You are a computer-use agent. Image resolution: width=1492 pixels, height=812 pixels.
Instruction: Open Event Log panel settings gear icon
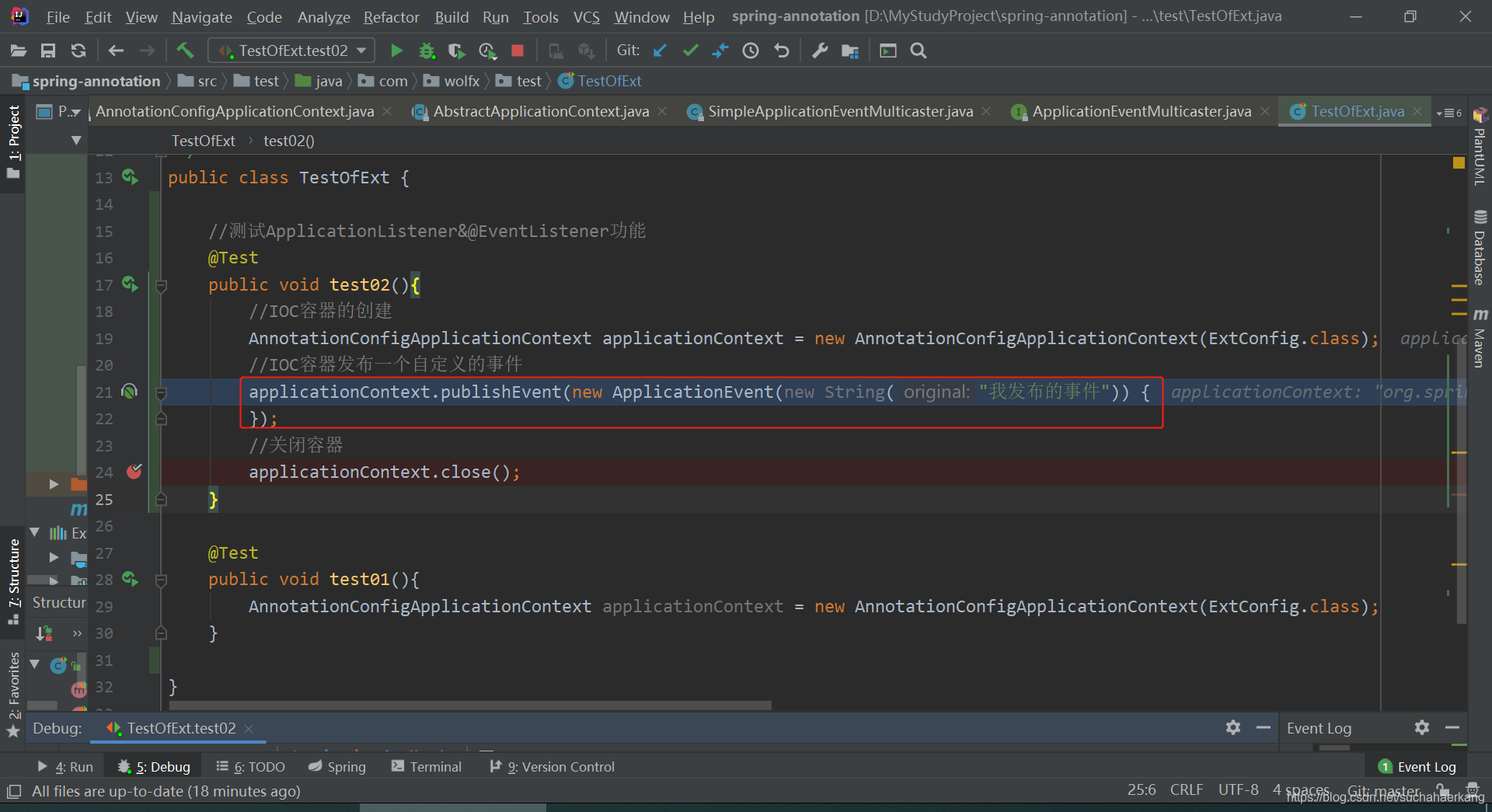pos(1422,727)
